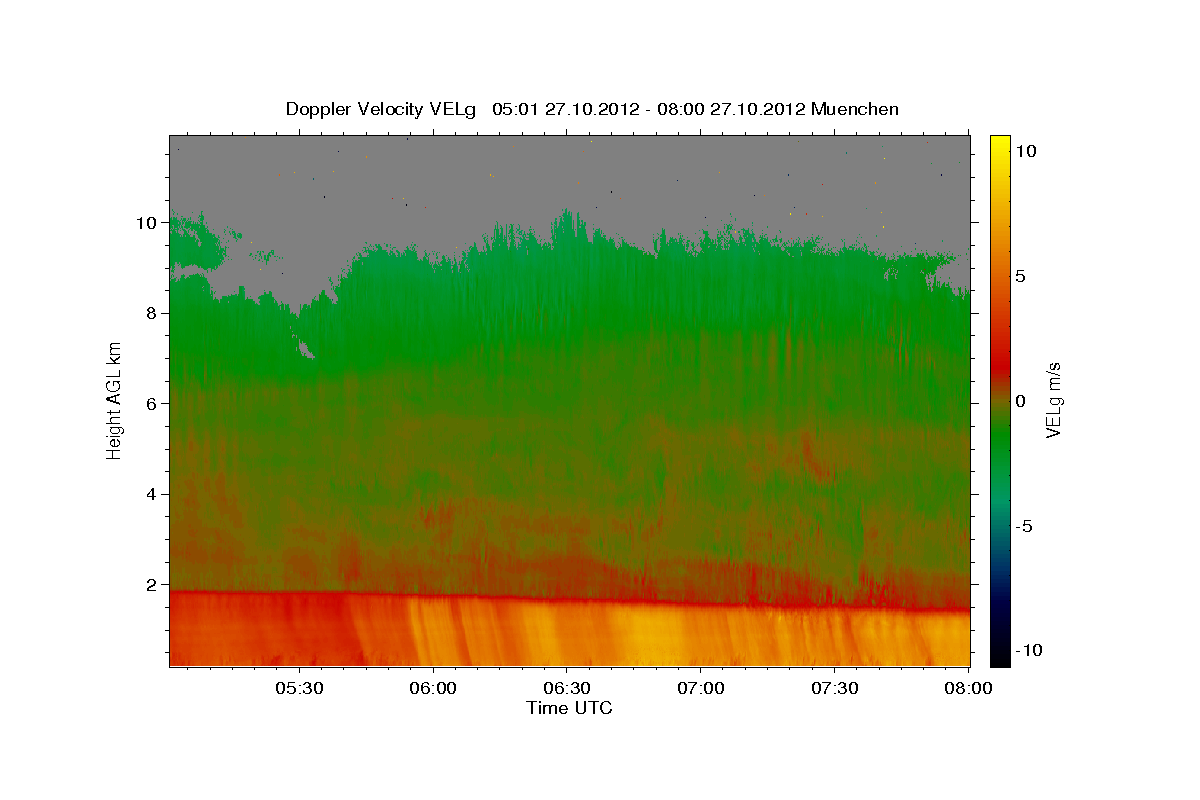Select the 05:30 time tick label
The height and width of the screenshot is (800, 1200).
coord(299,688)
